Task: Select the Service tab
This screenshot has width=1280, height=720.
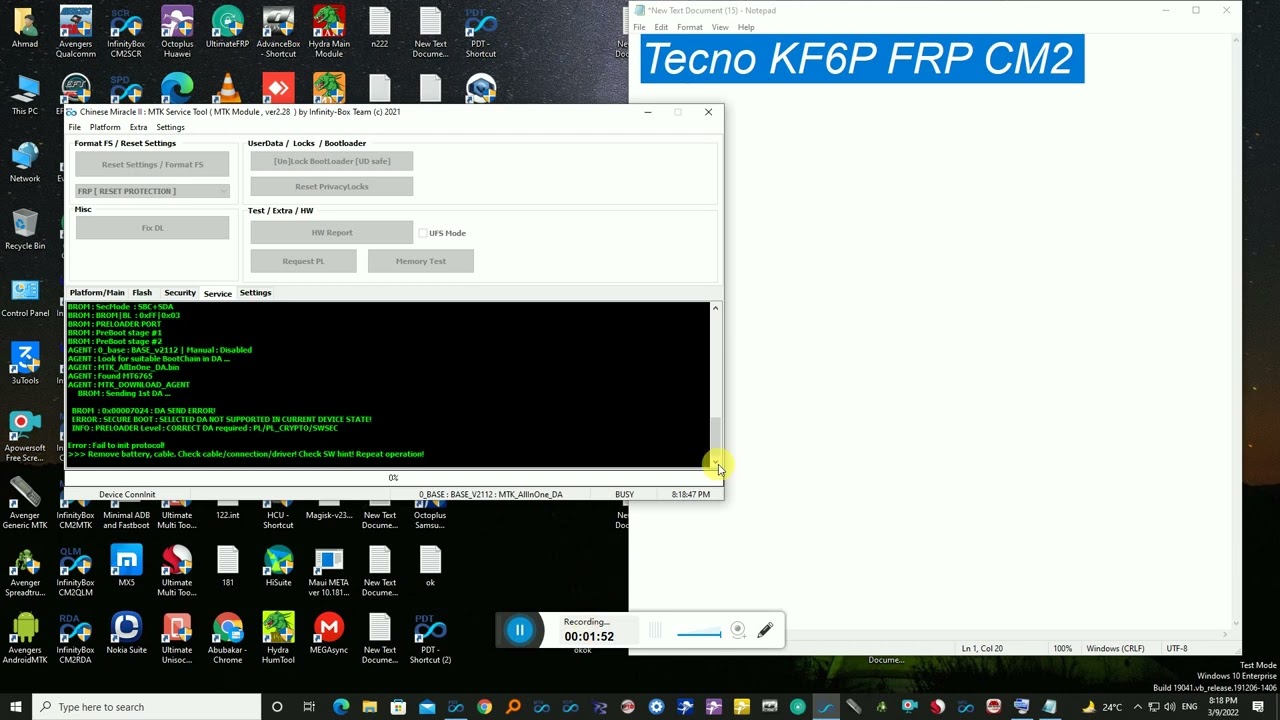Action: tap(217, 293)
